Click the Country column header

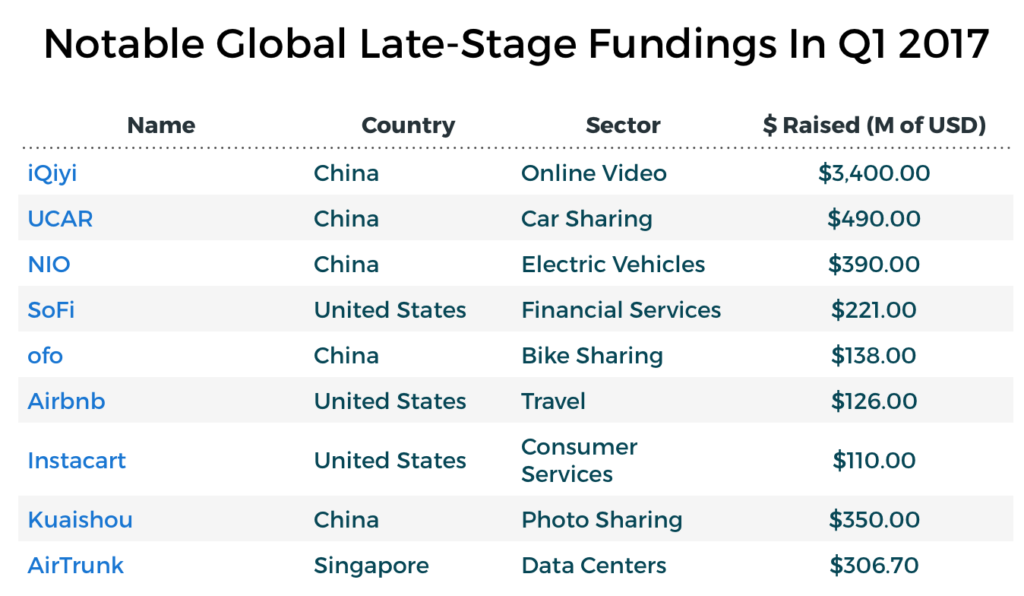[x=408, y=125]
